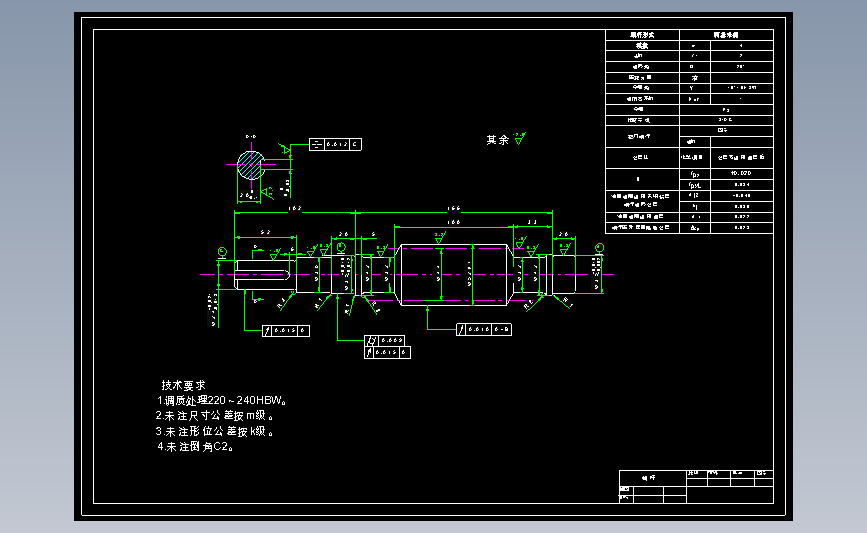This screenshot has height=533, width=867.
Task: Select the fpxL cell in the parameter table
Action: pos(695,185)
